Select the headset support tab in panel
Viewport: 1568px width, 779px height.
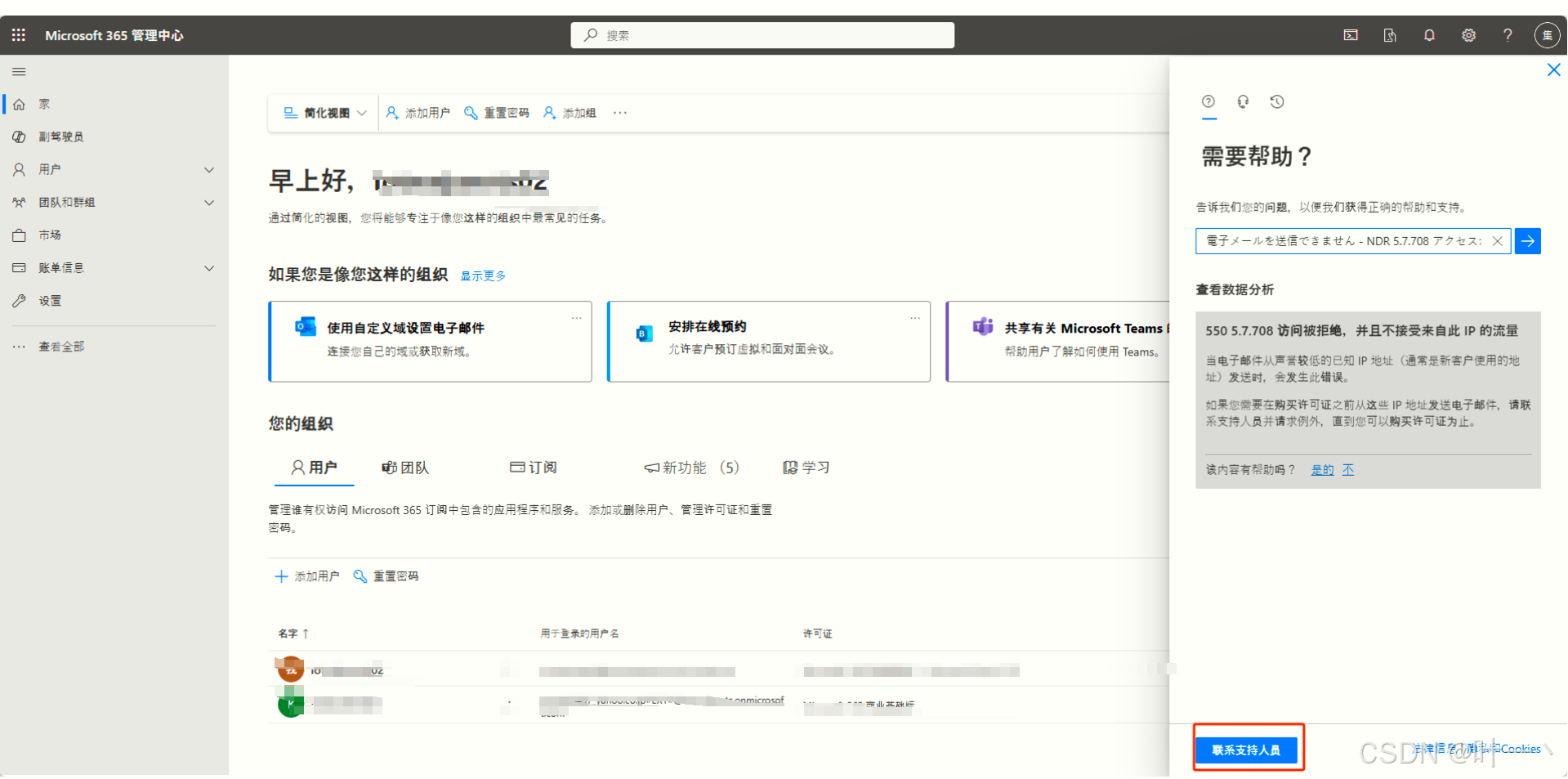pos(1243,101)
